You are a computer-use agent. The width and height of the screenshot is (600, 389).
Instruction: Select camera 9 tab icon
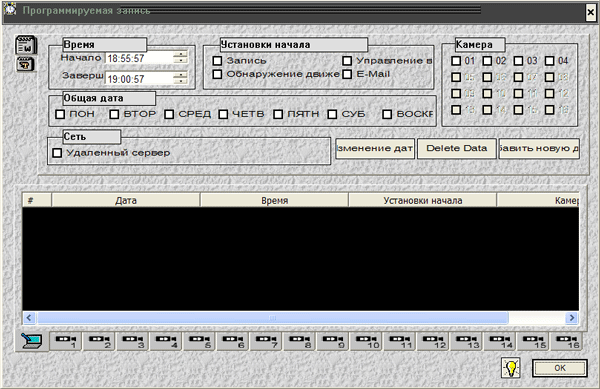332,341
